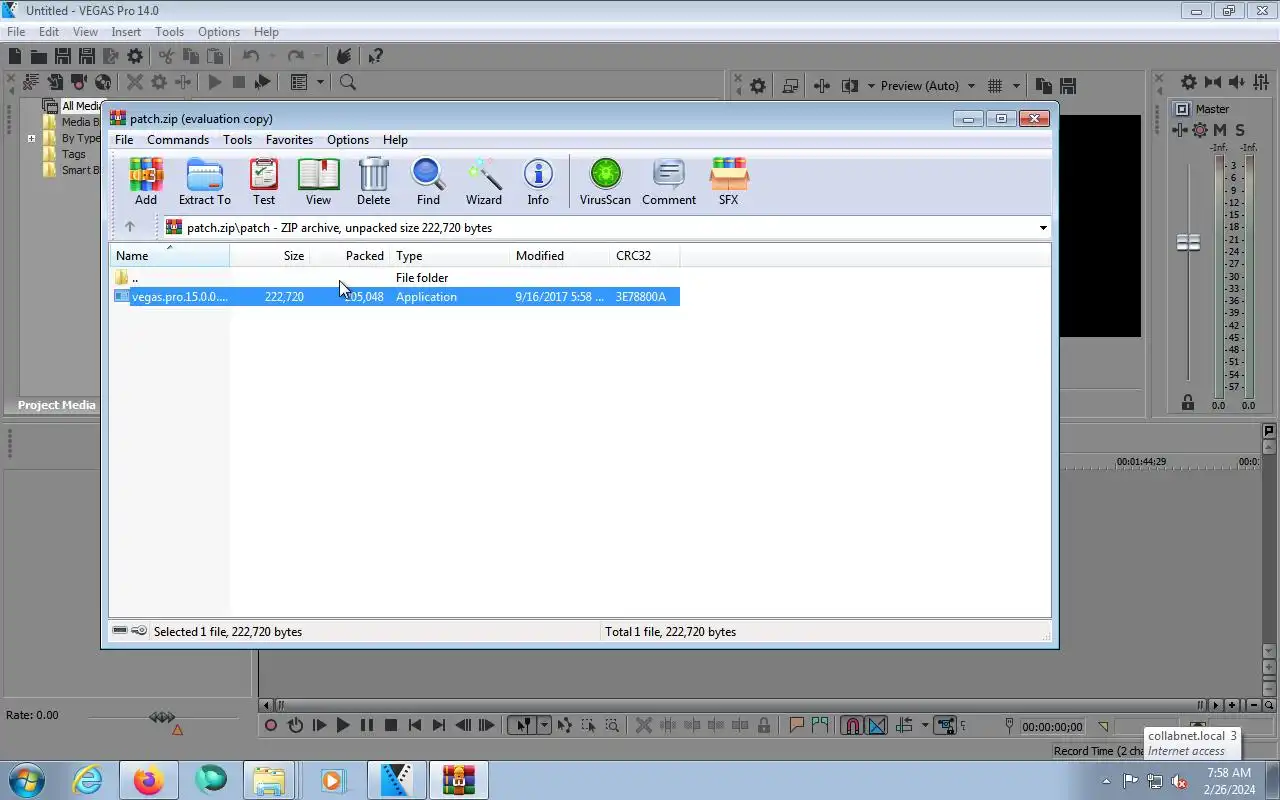The width and height of the screenshot is (1280, 800).
Task: Click Preview on external monitor icon
Action: 790,86
